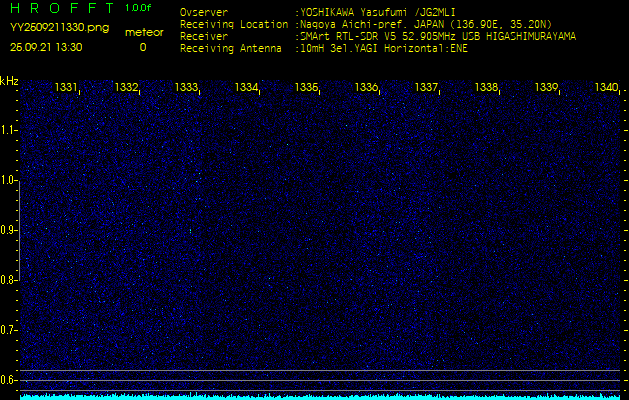Click the 0.6 frequency axis label
Image resolution: width=629 pixels, height=400 pixels.
click(x=9, y=379)
